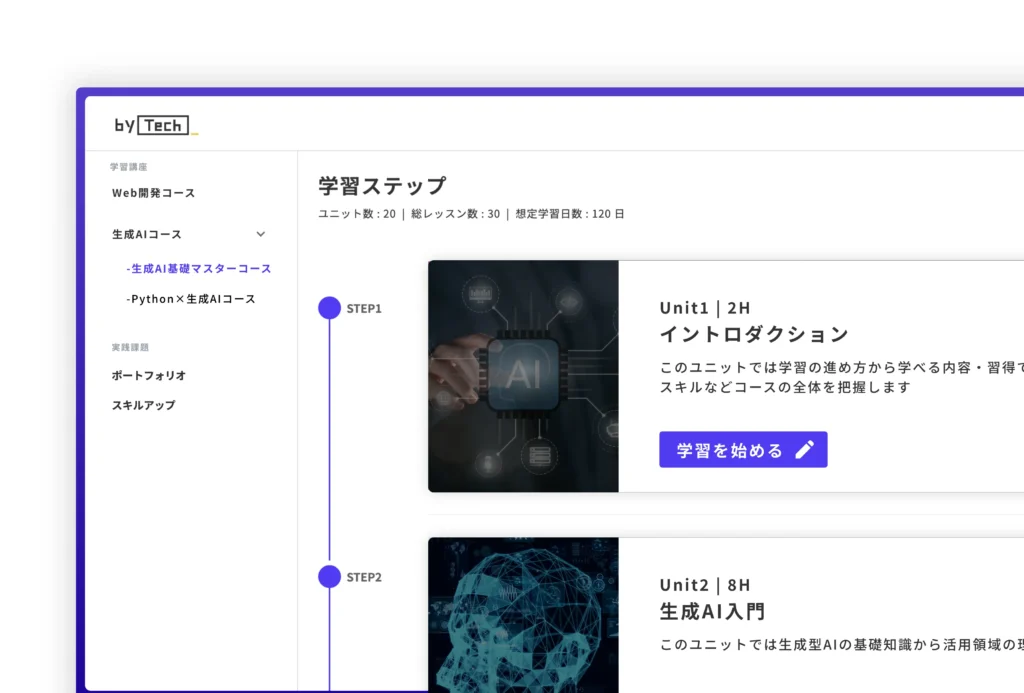The width and height of the screenshot is (1024, 693).
Task: Collapse the 生成AIコース course list
Action: 260,234
